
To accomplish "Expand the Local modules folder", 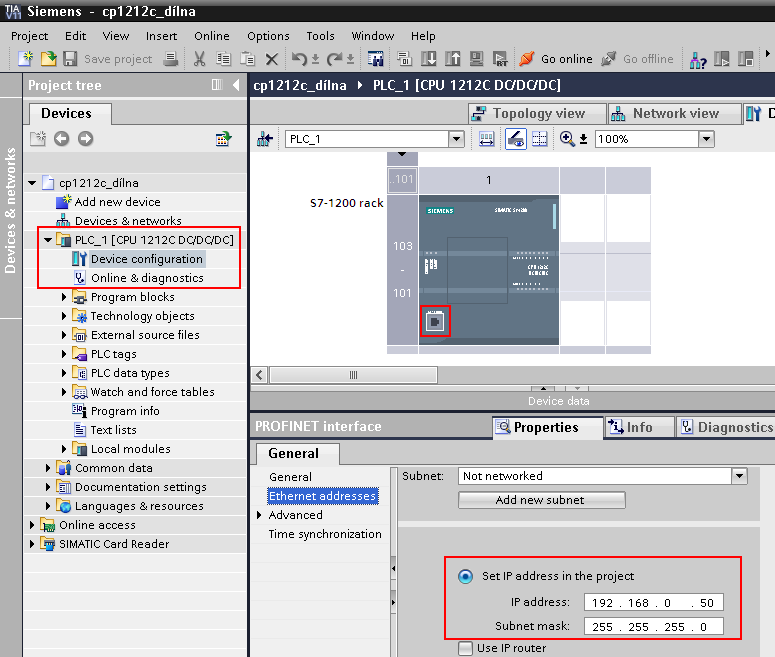I will point(64,449).
